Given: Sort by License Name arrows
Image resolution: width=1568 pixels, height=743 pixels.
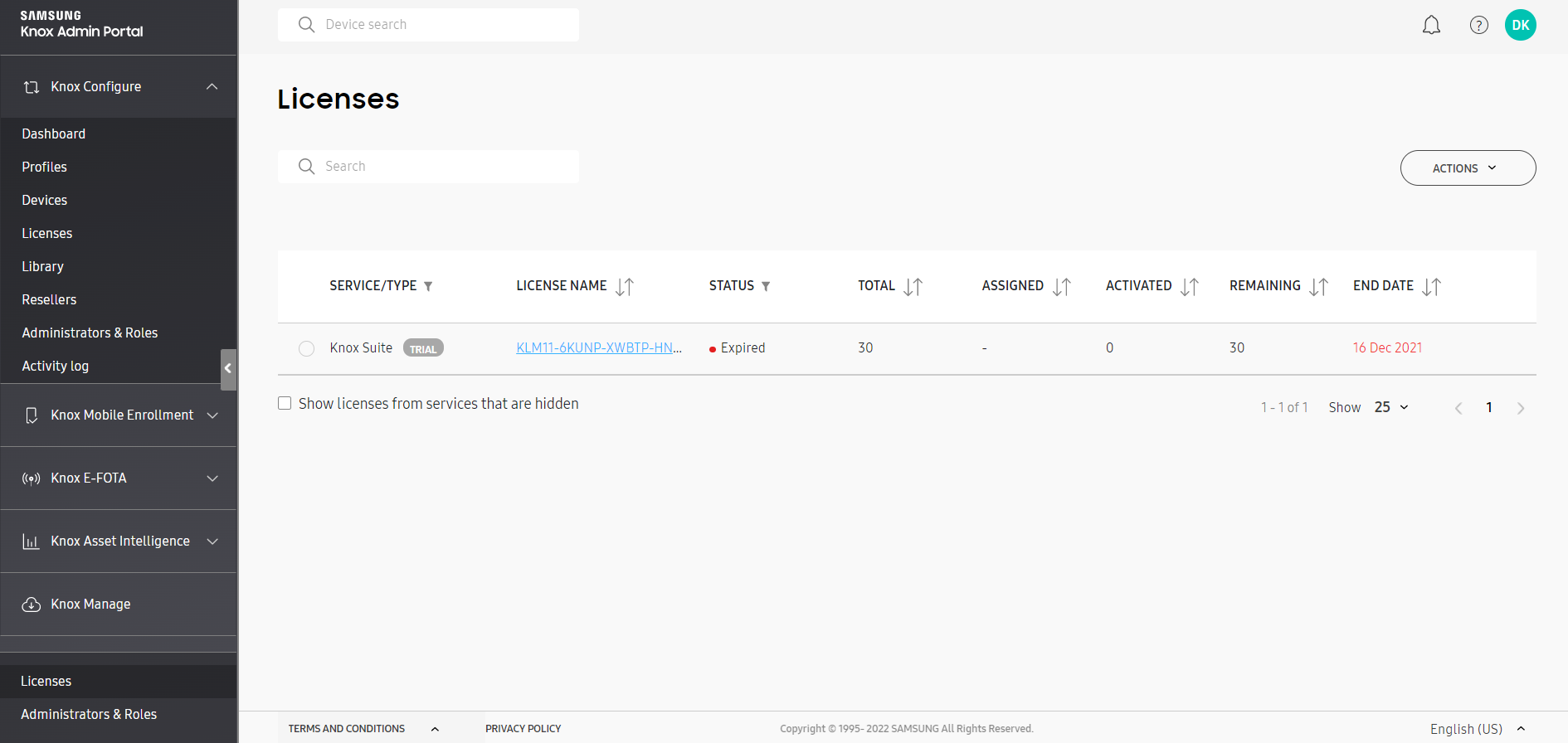Looking at the screenshot, I should [625, 287].
